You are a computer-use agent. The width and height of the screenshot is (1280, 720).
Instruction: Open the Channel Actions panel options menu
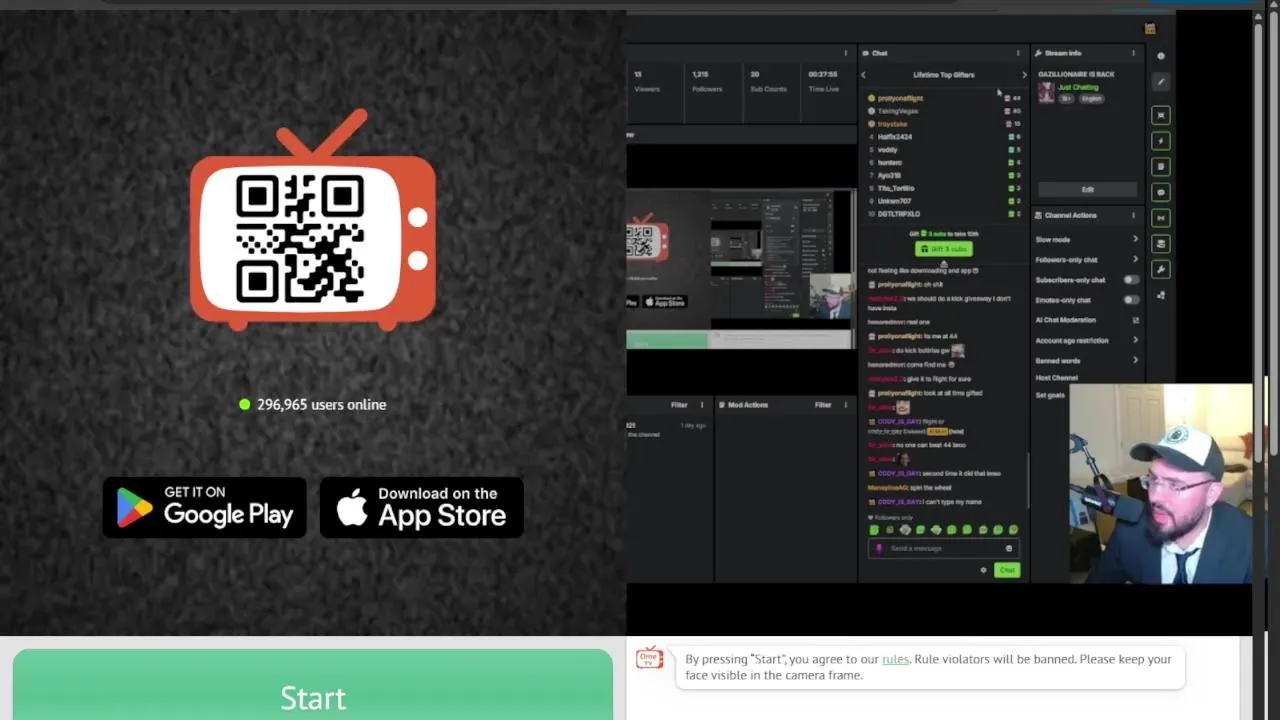click(1133, 215)
